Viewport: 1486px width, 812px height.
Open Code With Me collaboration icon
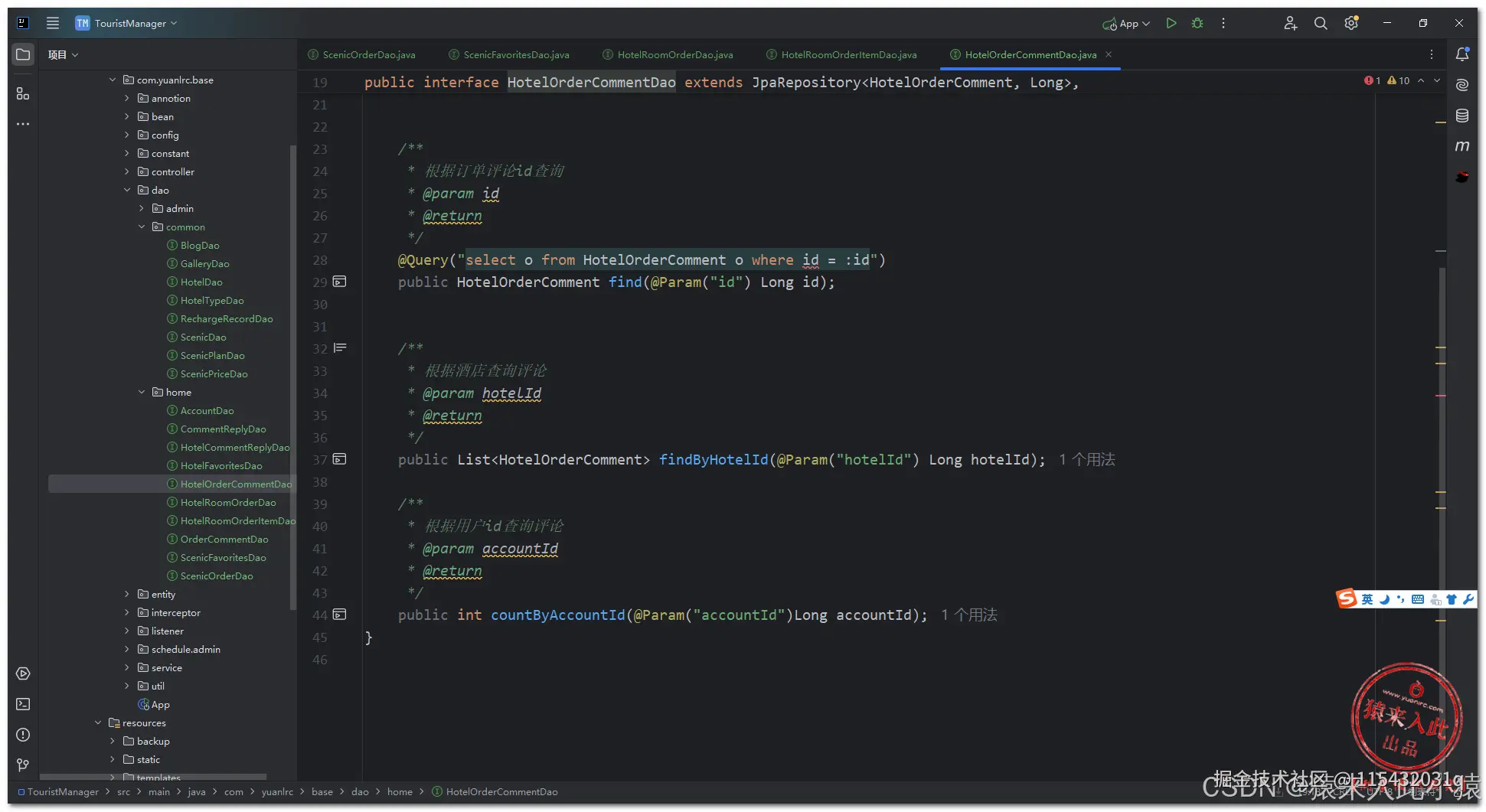1290,23
